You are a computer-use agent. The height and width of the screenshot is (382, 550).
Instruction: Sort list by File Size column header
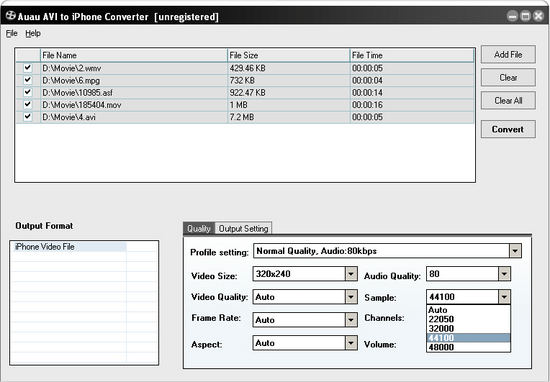tap(289, 55)
